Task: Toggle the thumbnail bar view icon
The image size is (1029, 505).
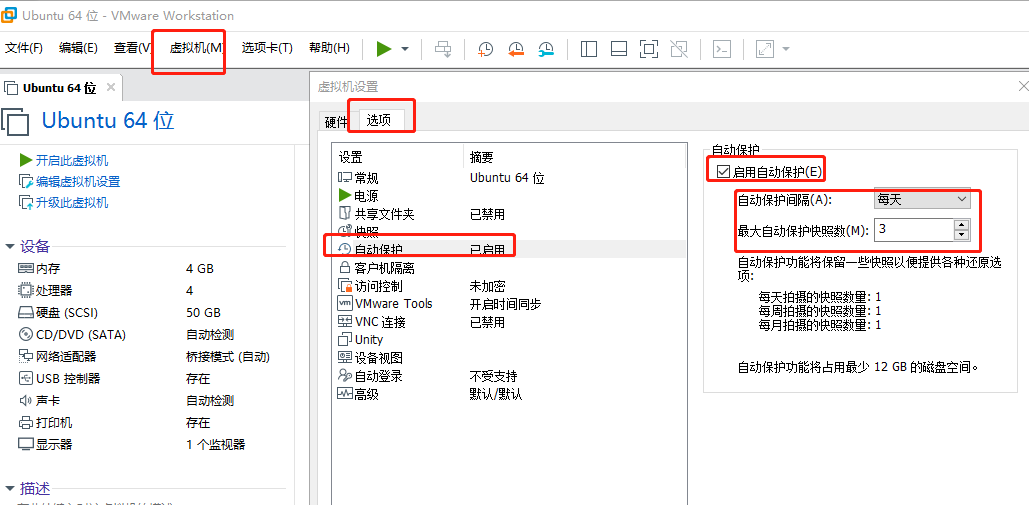Action: click(619, 49)
